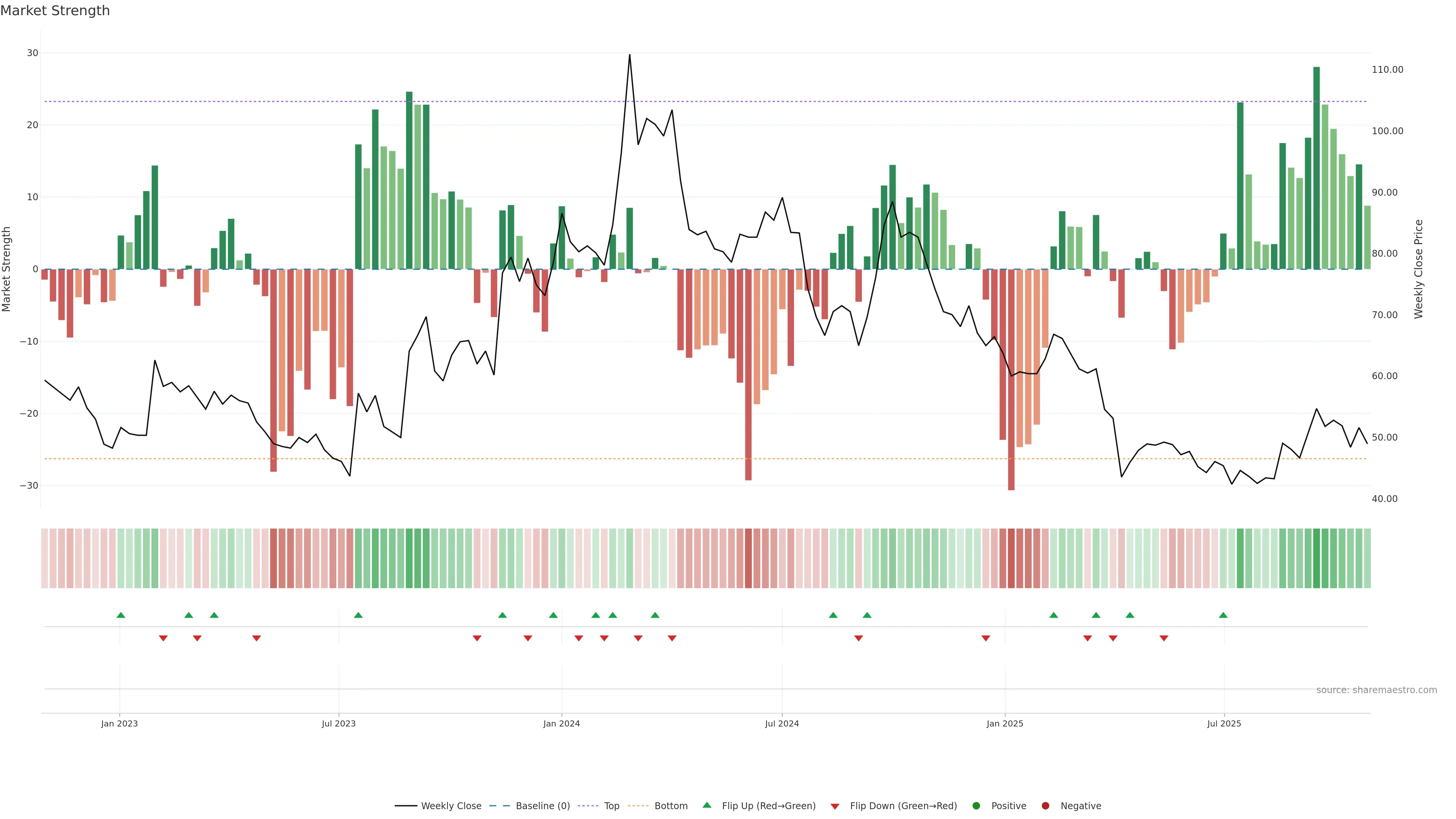
Task: Click the darkest green heat strip cell at far right
Action: (x=1316, y=558)
